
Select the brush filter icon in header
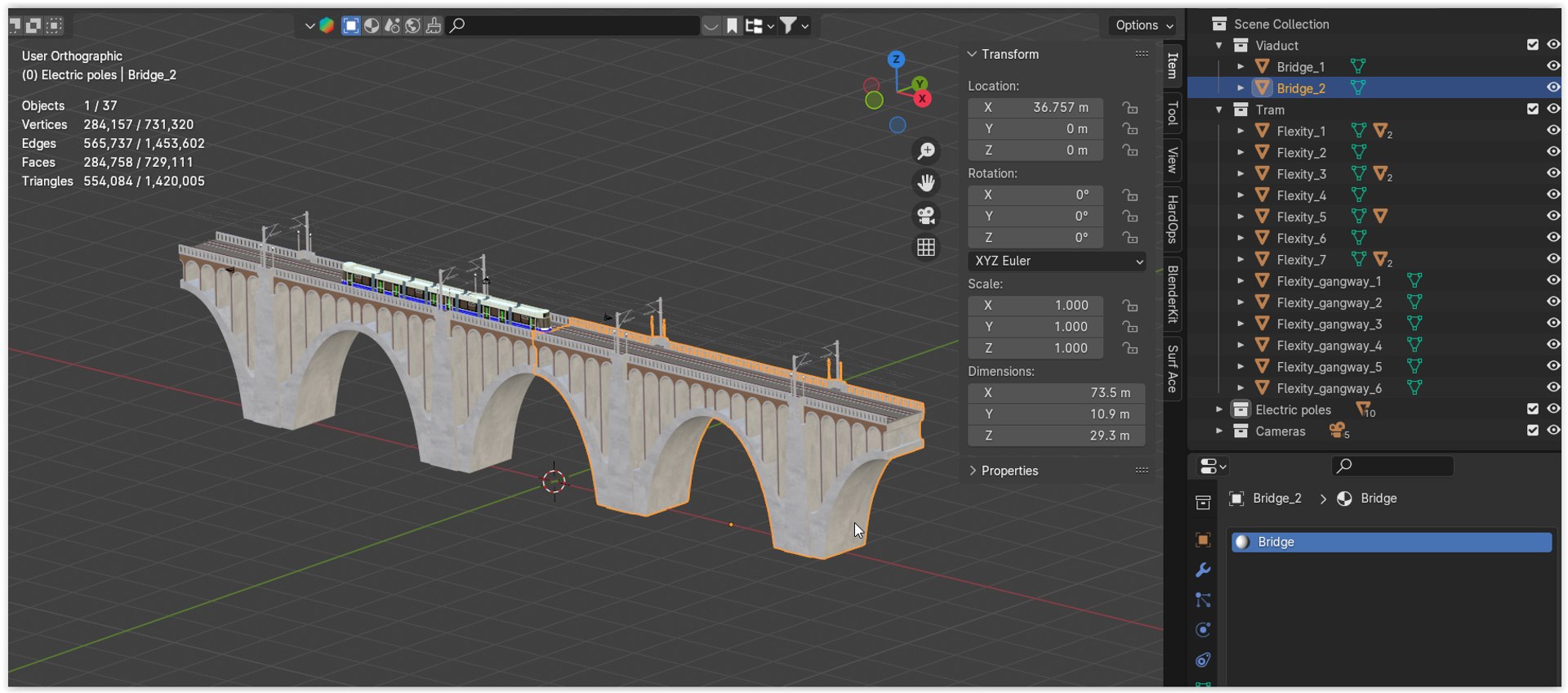(x=434, y=25)
